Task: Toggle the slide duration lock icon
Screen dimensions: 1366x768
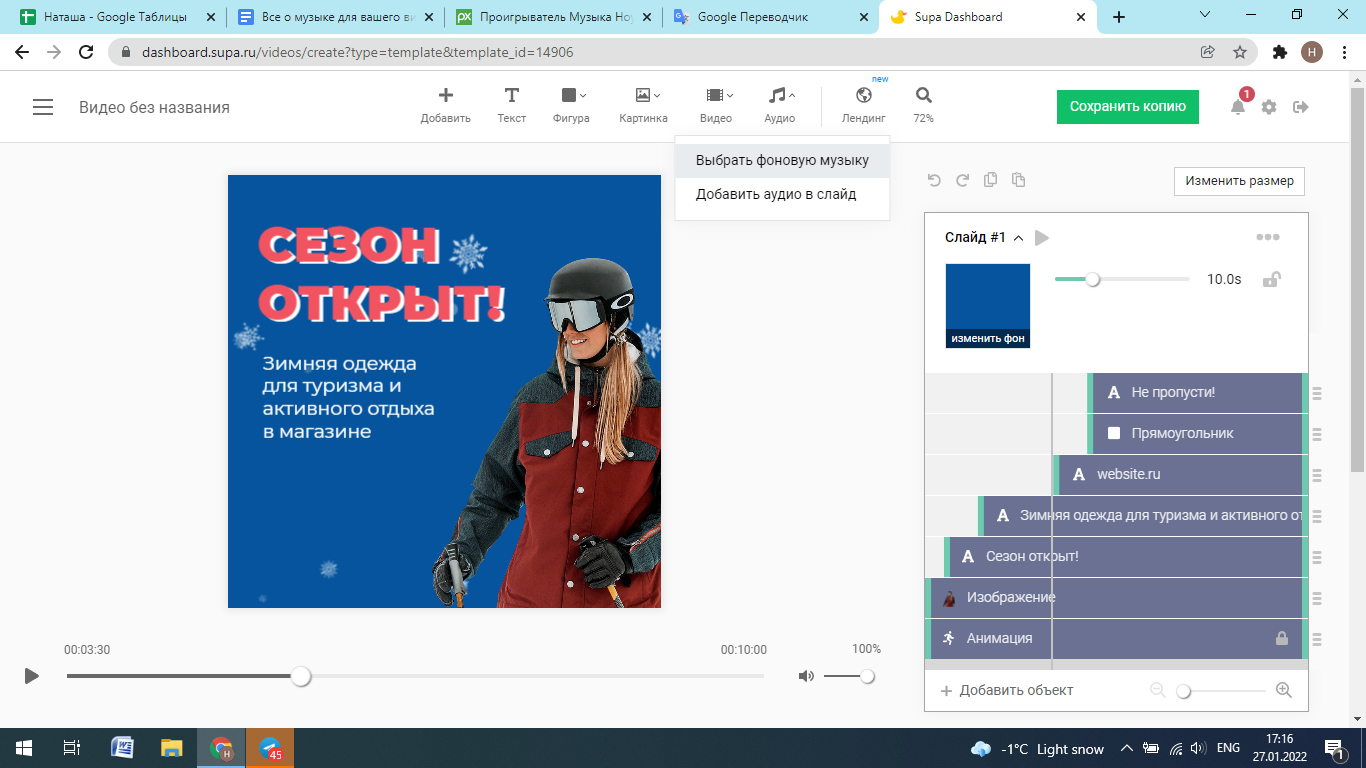Action: pyautogui.click(x=1271, y=279)
